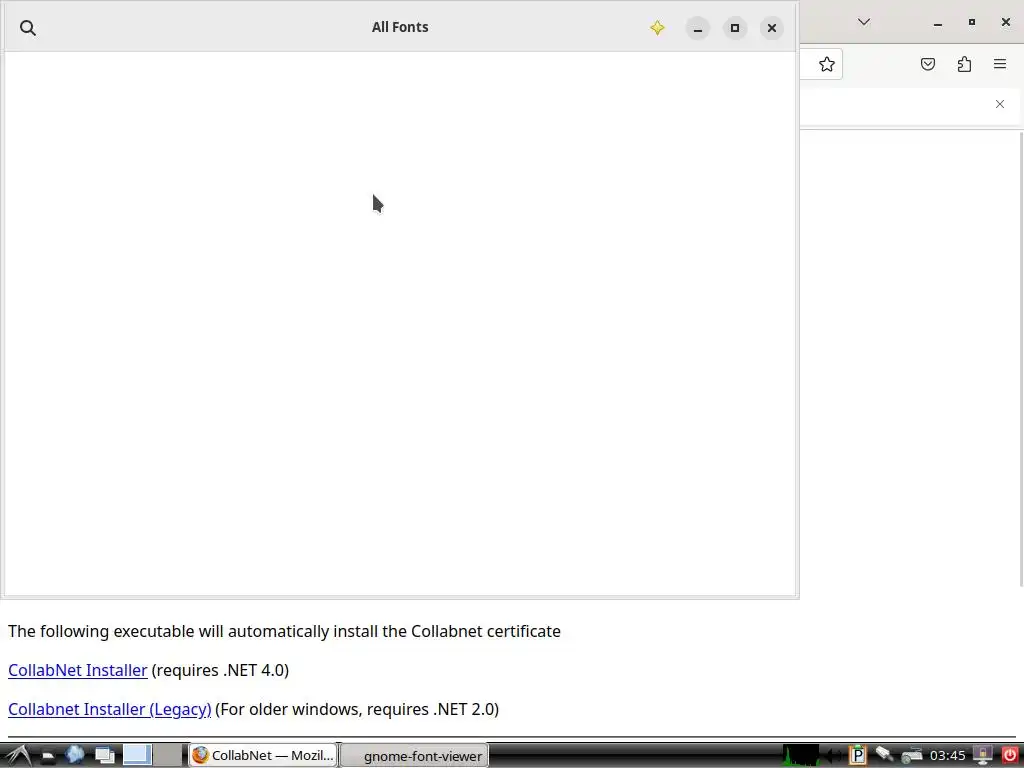Viewport: 1024px width, 768px height.
Task: Click the red power logout icon
Action: click(1010, 756)
